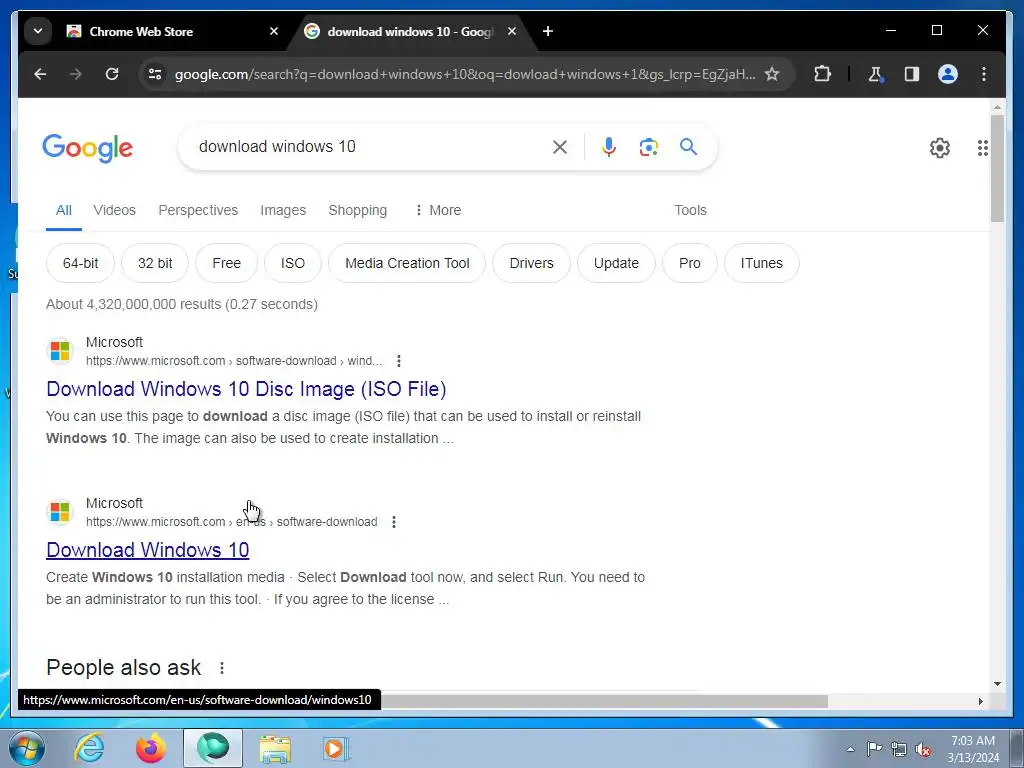Reload the page with the refresh icon
This screenshot has width=1024, height=768.
(112, 74)
